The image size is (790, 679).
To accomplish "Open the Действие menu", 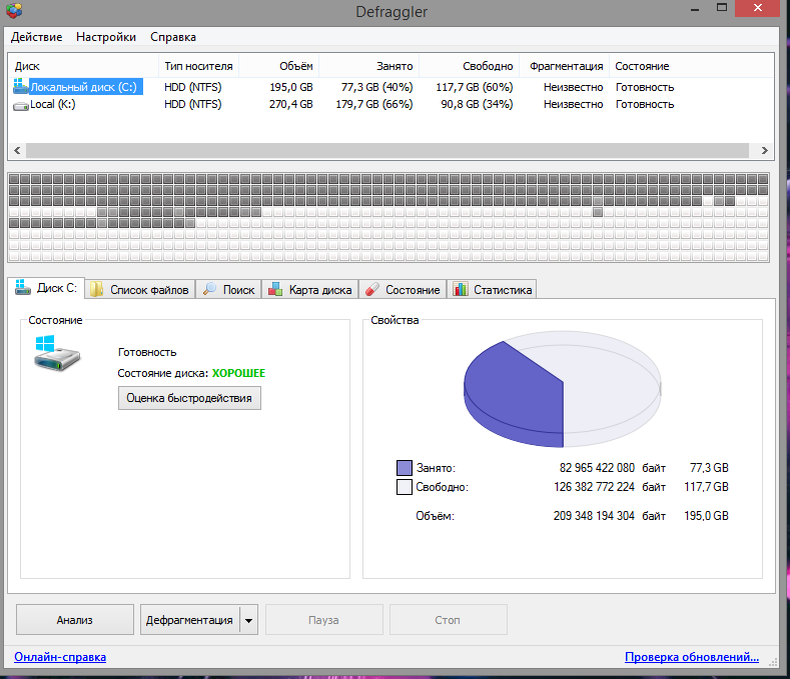I will 36,37.
